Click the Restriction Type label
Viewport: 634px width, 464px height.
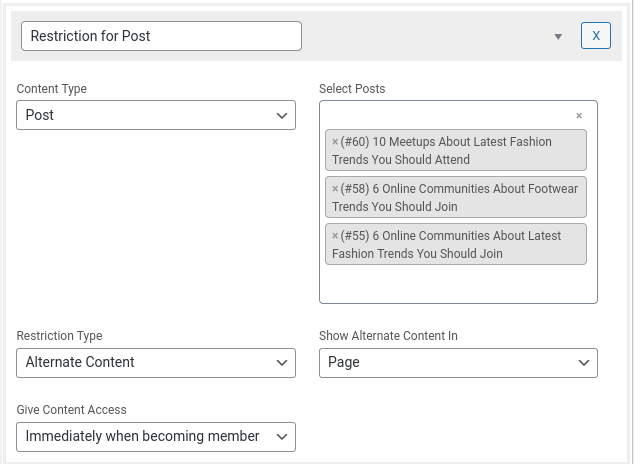[59, 335]
